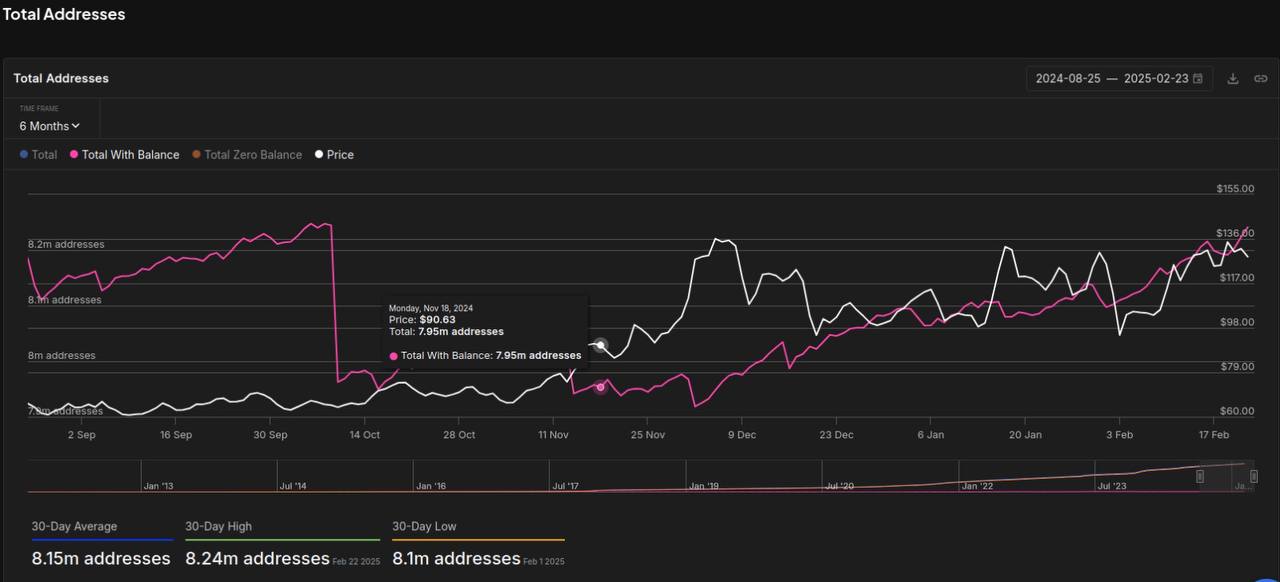This screenshot has width=1280, height=582.
Task: Select the 30-Day Low stat
Action: pos(478,545)
